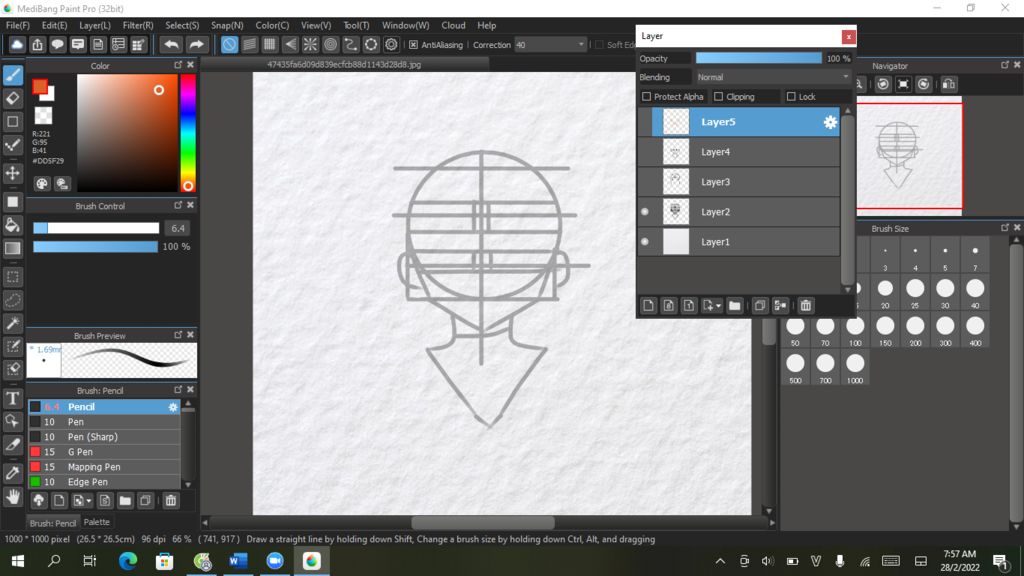Select the Text tool
1024x576 pixels.
click(x=13, y=398)
